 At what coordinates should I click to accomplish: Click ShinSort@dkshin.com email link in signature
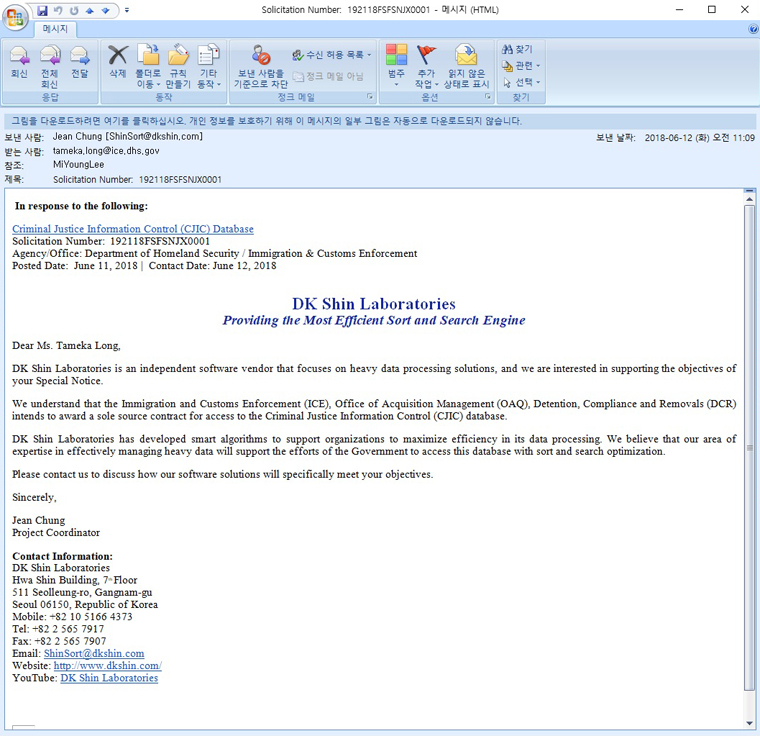click(94, 654)
